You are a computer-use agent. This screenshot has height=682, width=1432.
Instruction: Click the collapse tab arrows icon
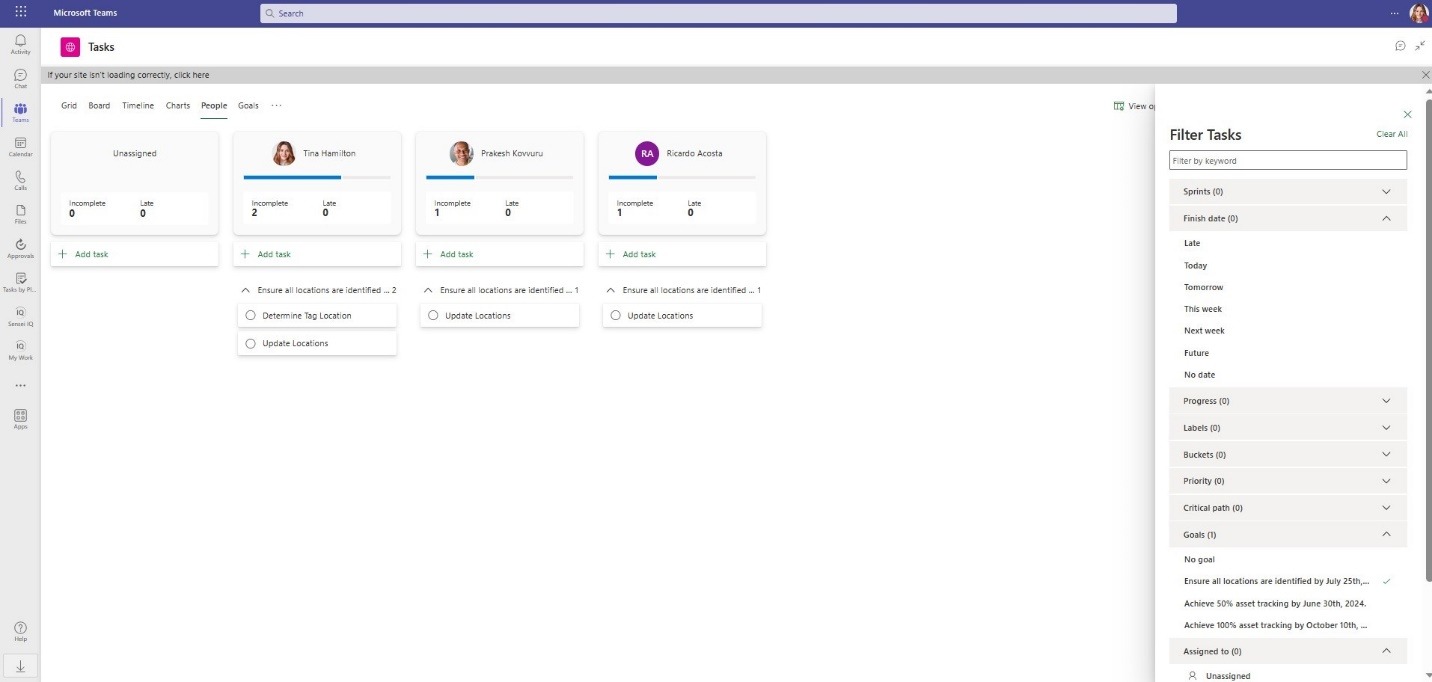(x=1420, y=46)
